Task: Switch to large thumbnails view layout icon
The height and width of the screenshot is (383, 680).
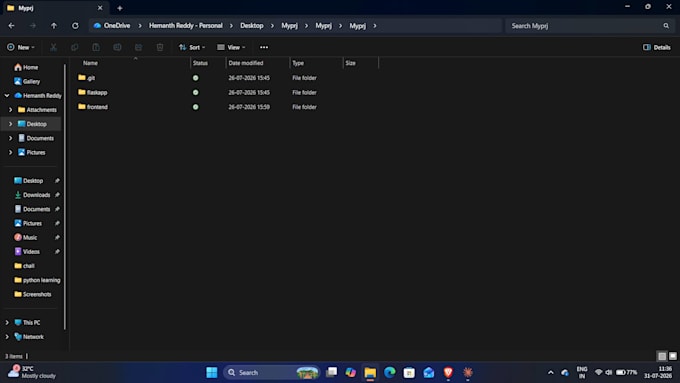Action: coord(673,356)
